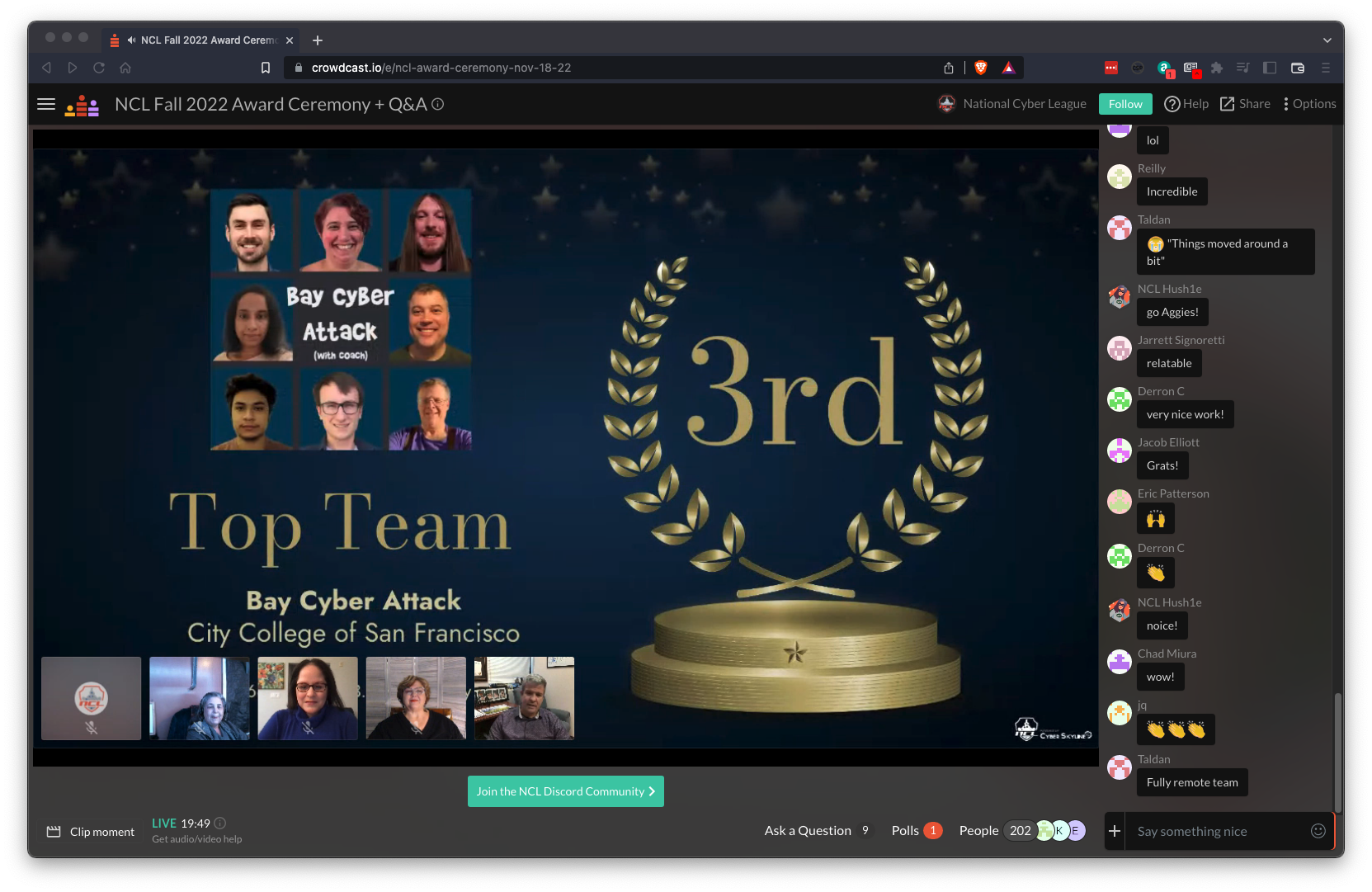1372x892 pixels.
Task: Click Taldan's 'Fully remote team' message
Action: tap(1192, 782)
